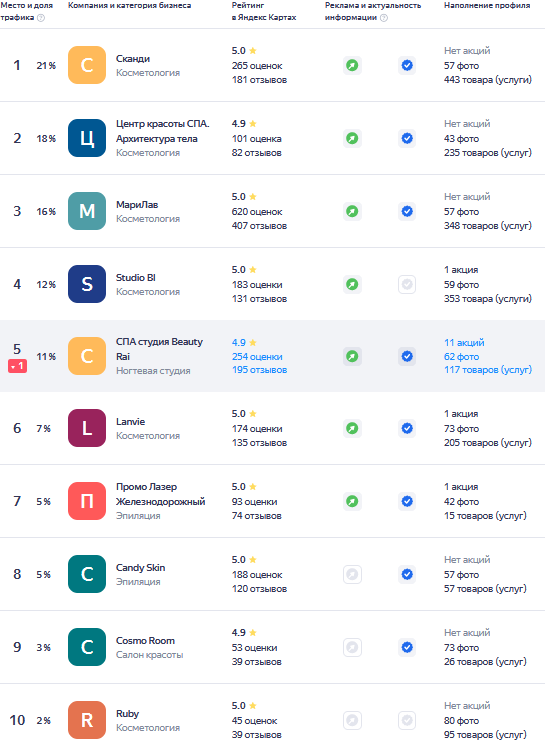Click the inactive advertising icon for Cosmo Room
The width and height of the screenshot is (545, 750).
tap(352, 648)
